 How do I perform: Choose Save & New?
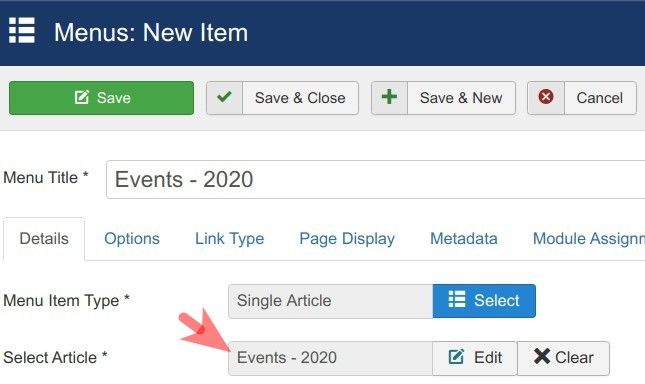(443, 98)
